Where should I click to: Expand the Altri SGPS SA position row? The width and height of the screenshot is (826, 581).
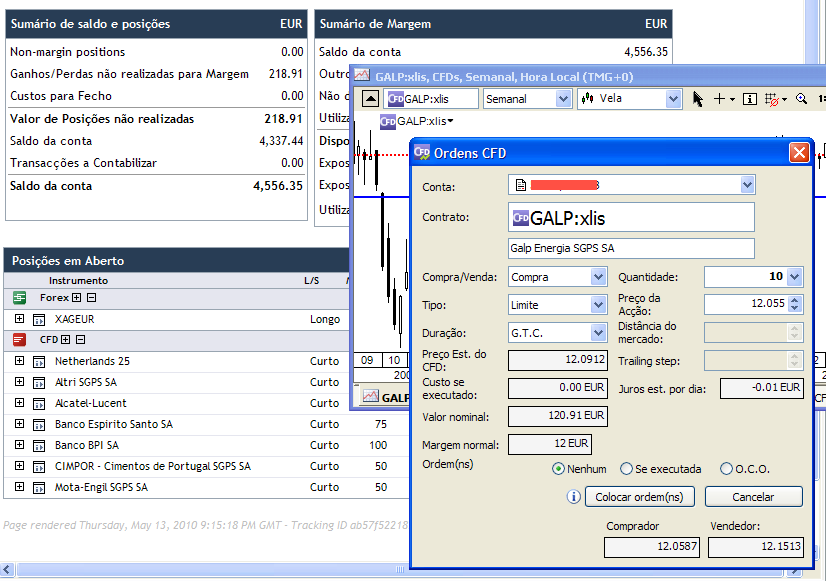tap(19, 382)
